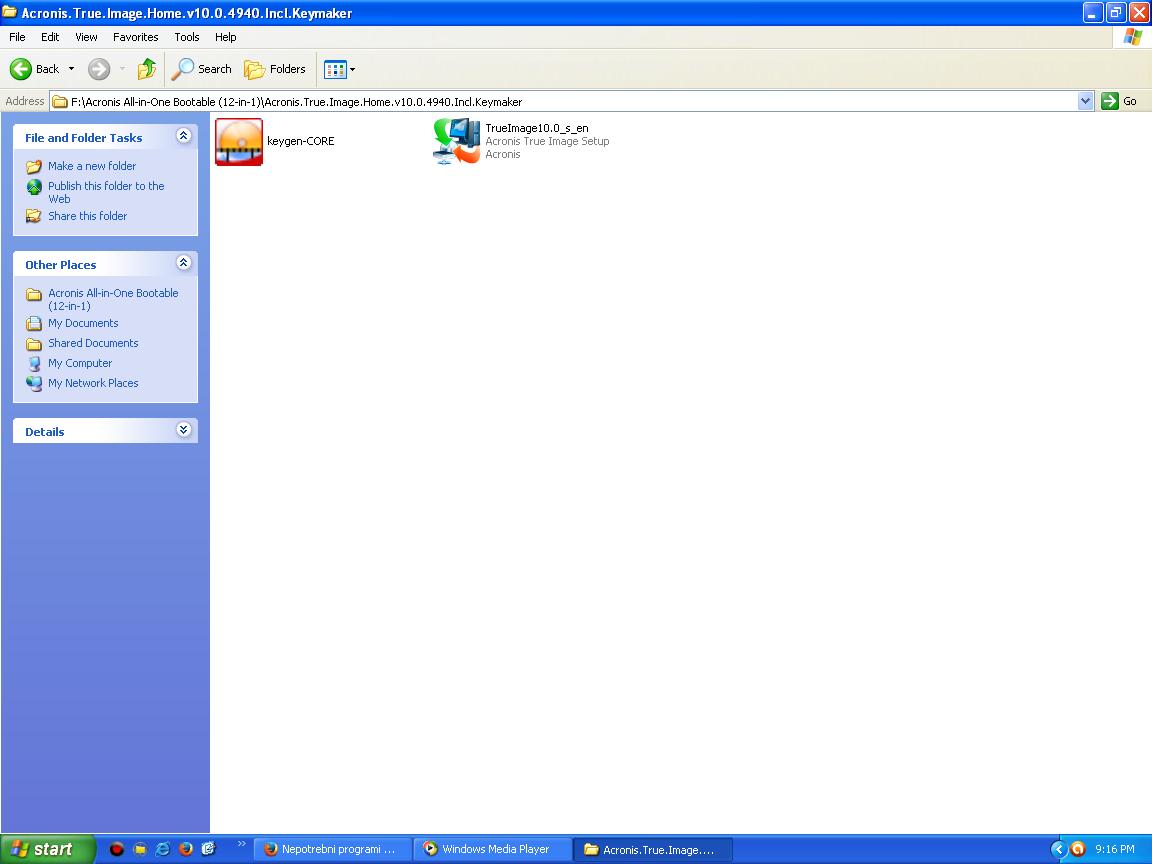Screen dimensions: 1152x864
Task: Click the Forward arrow icon
Action: tap(99, 69)
